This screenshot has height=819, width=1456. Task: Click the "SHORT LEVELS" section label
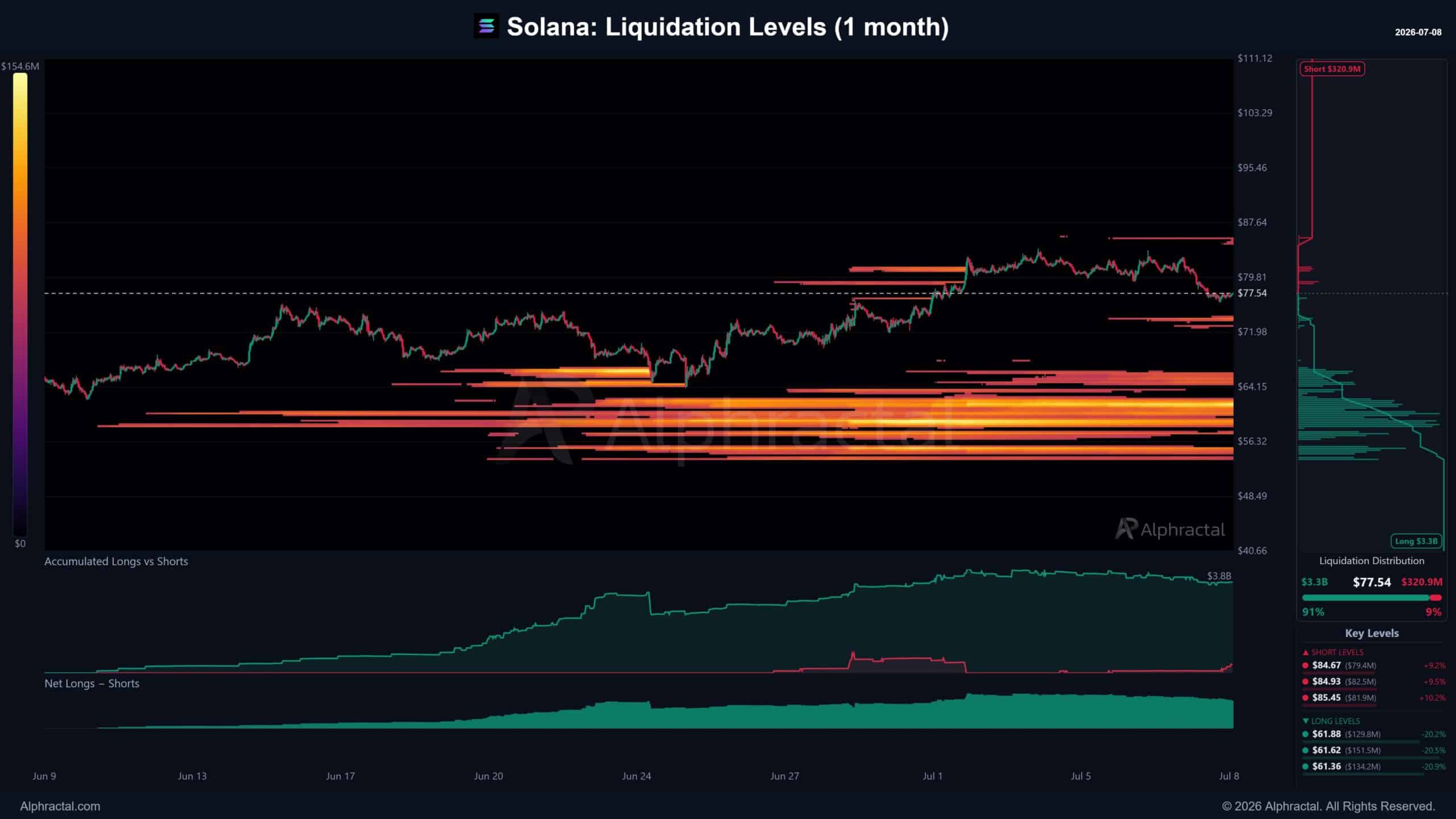1337,652
